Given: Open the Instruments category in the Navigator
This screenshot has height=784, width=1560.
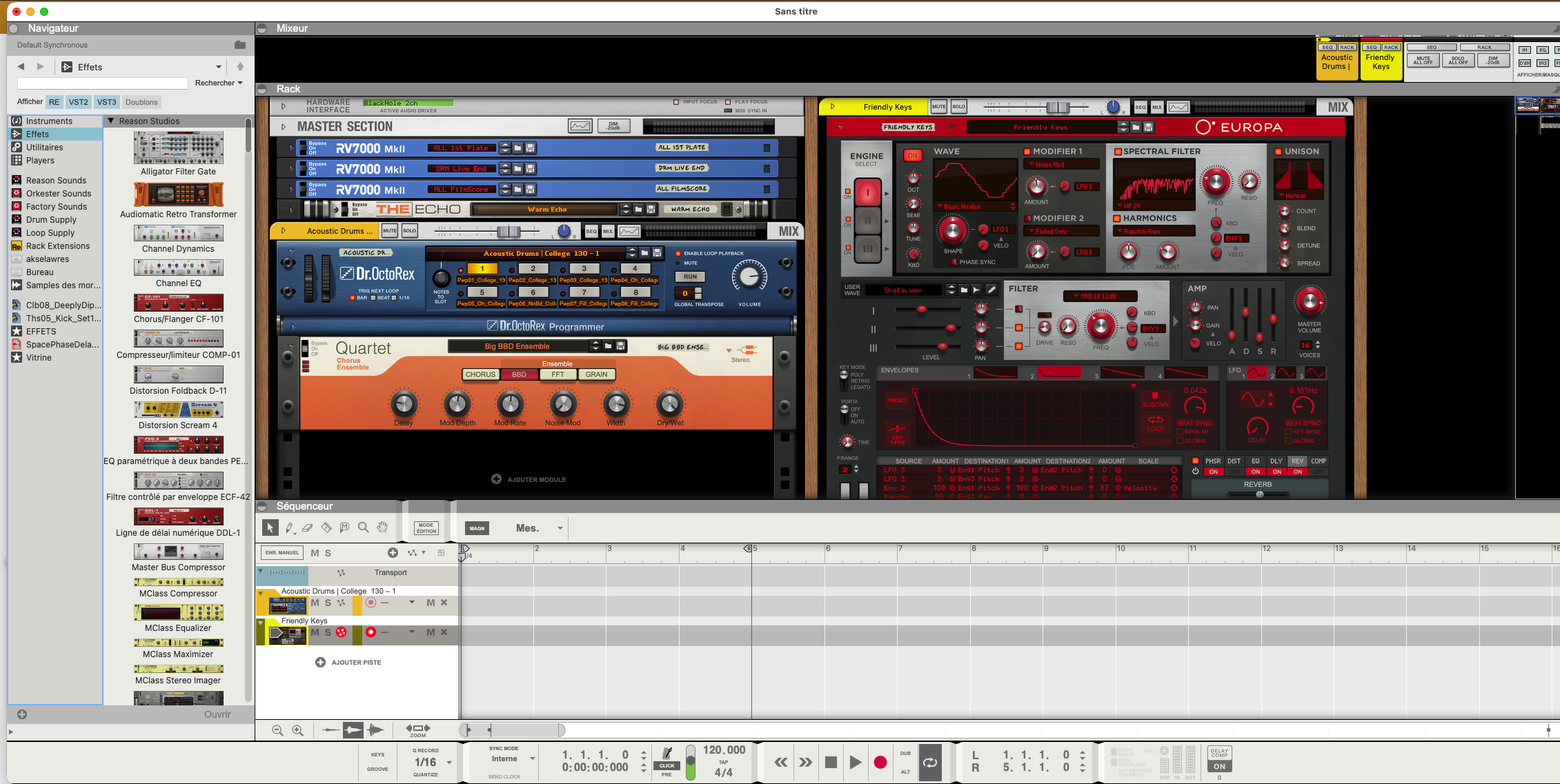Looking at the screenshot, I should coord(50,120).
